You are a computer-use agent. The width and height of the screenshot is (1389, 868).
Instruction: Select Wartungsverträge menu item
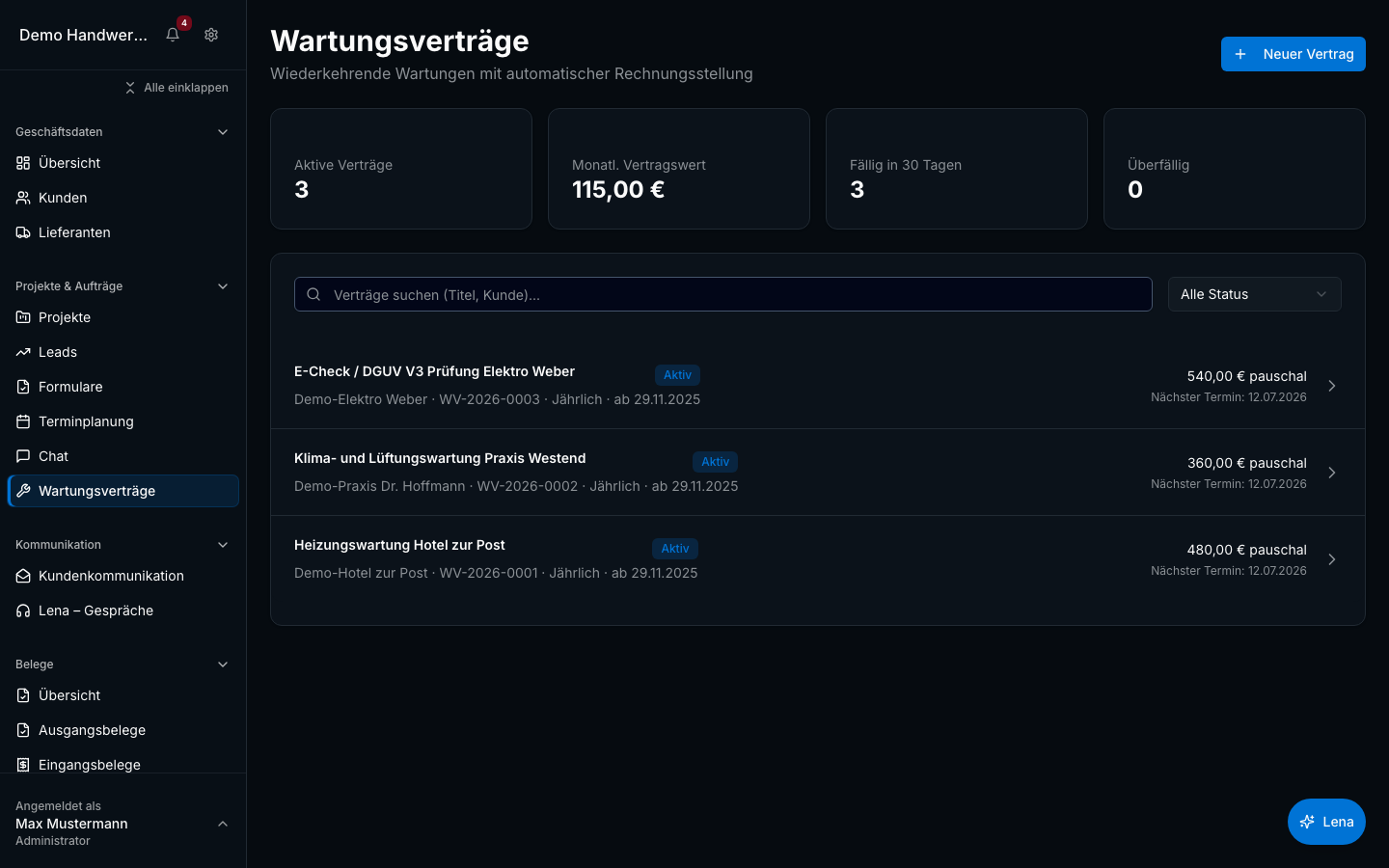pyautogui.click(x=123, y=491)
